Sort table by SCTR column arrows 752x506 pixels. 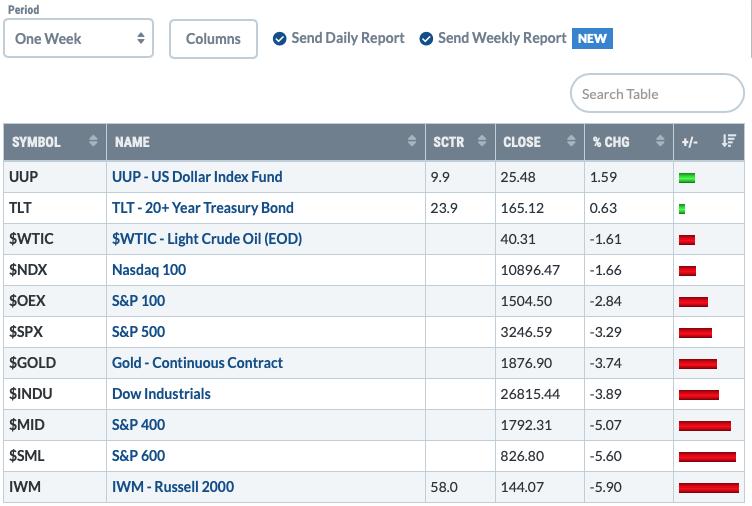482,141
